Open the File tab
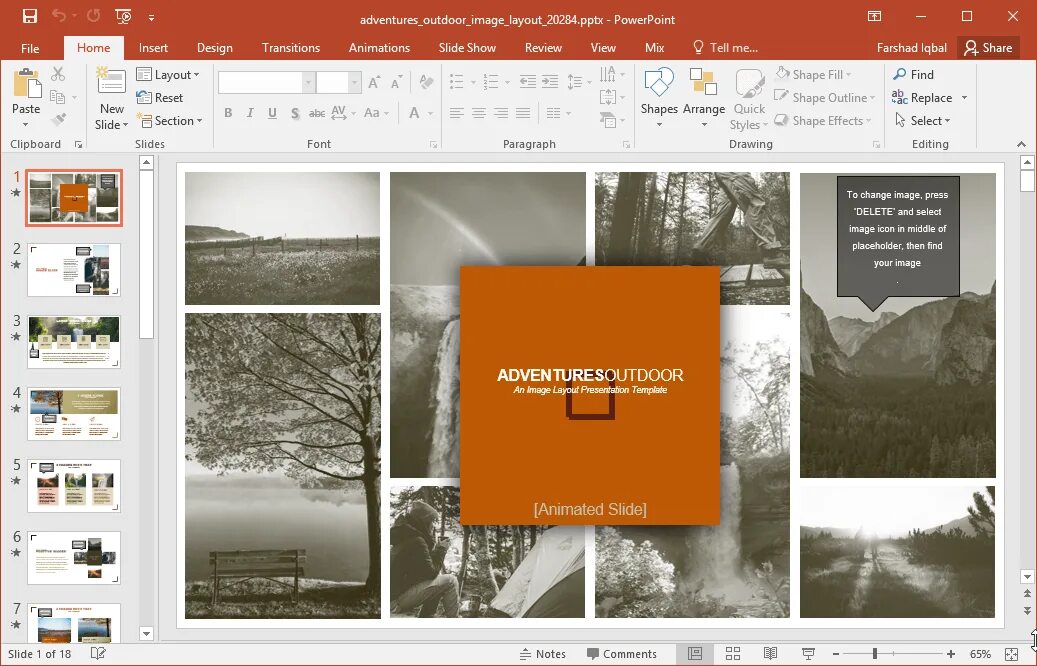Image resolution: width=1037 pixels, height=666 pixels. point(30,48)
